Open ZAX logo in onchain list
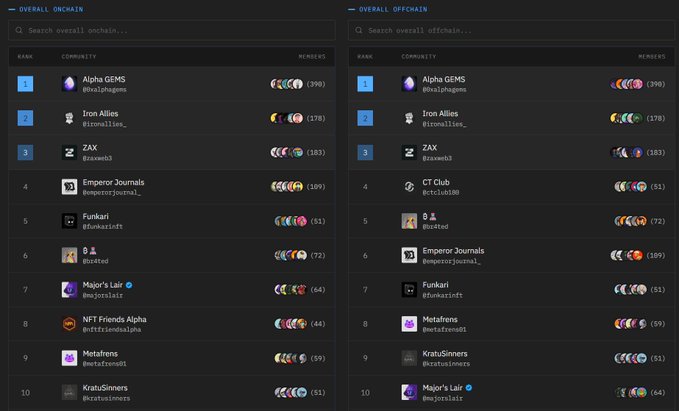The width and height of the screenshot is (679, 411). coord(69,152)
